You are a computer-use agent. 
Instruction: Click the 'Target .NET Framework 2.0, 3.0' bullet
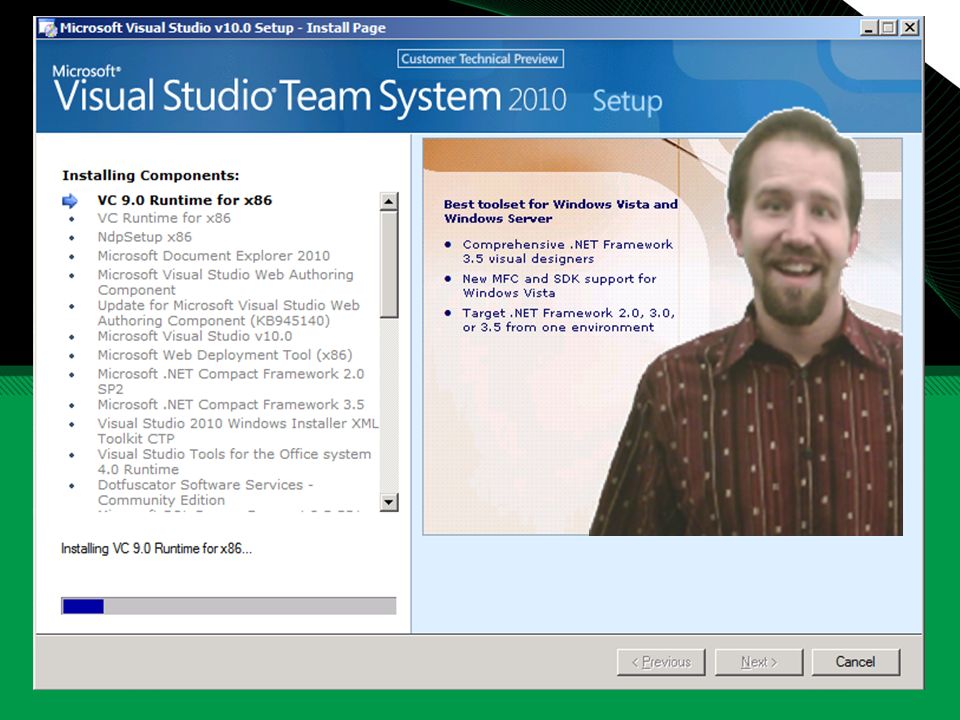coord(569,320)
